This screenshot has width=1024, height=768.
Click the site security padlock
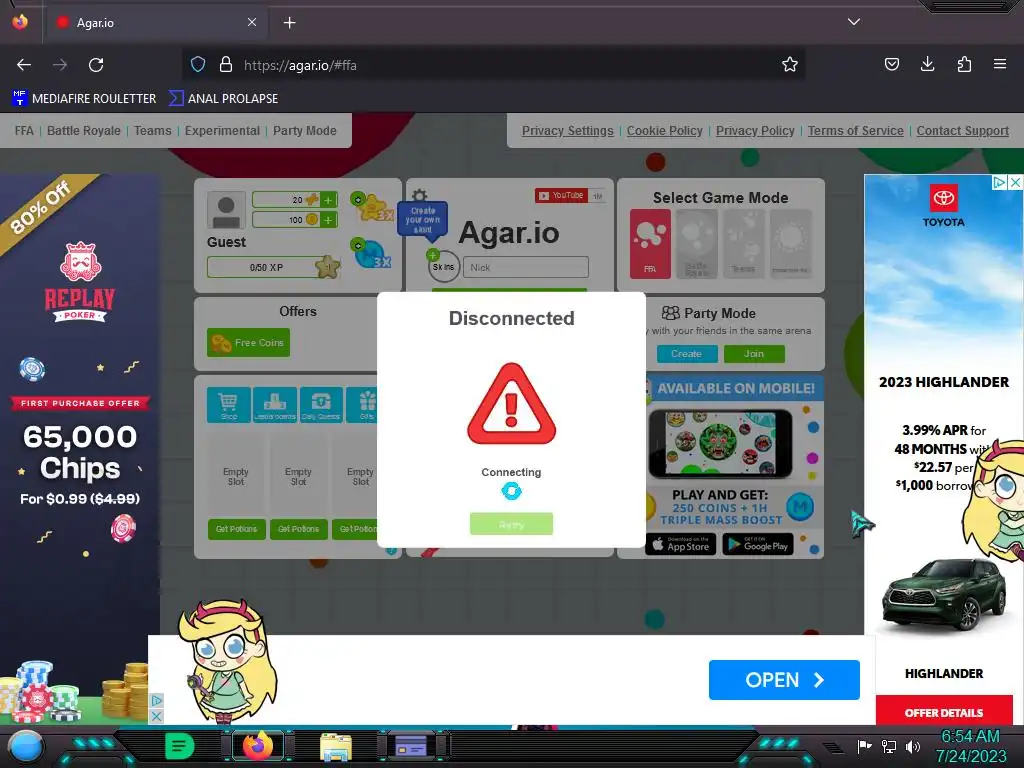click(226, 65)
